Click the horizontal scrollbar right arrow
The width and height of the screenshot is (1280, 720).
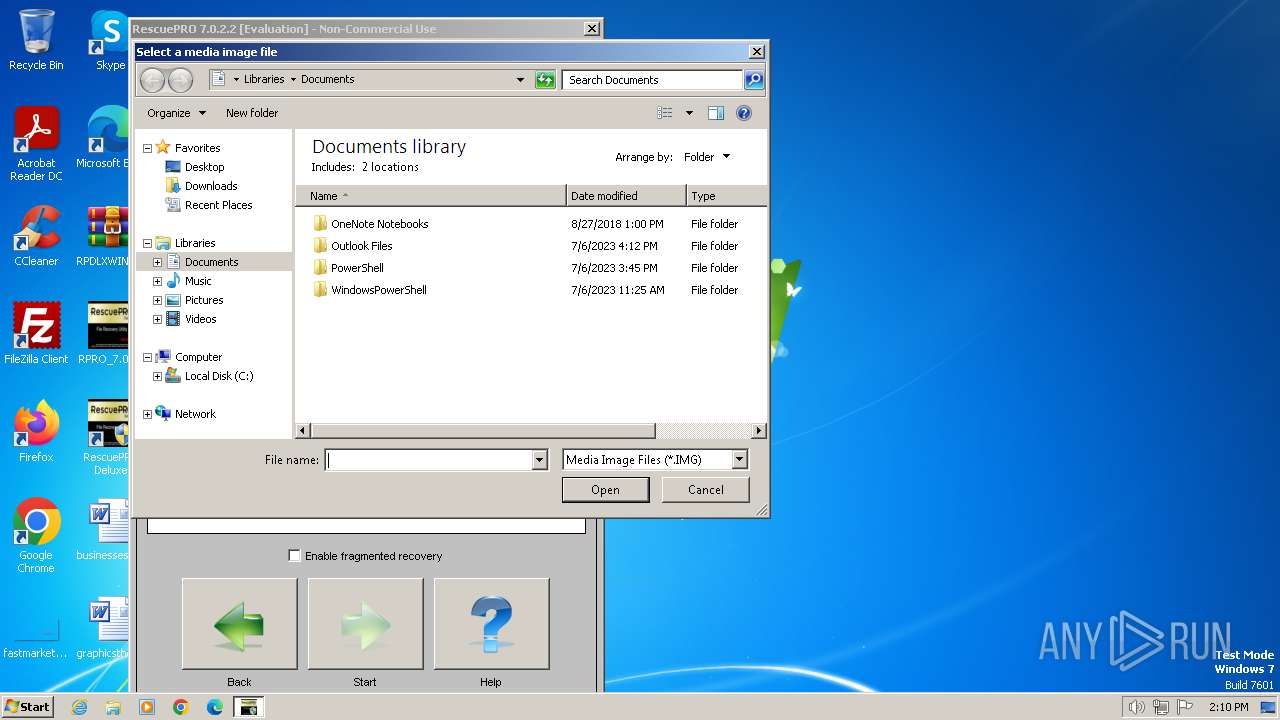tap(759, 431)
